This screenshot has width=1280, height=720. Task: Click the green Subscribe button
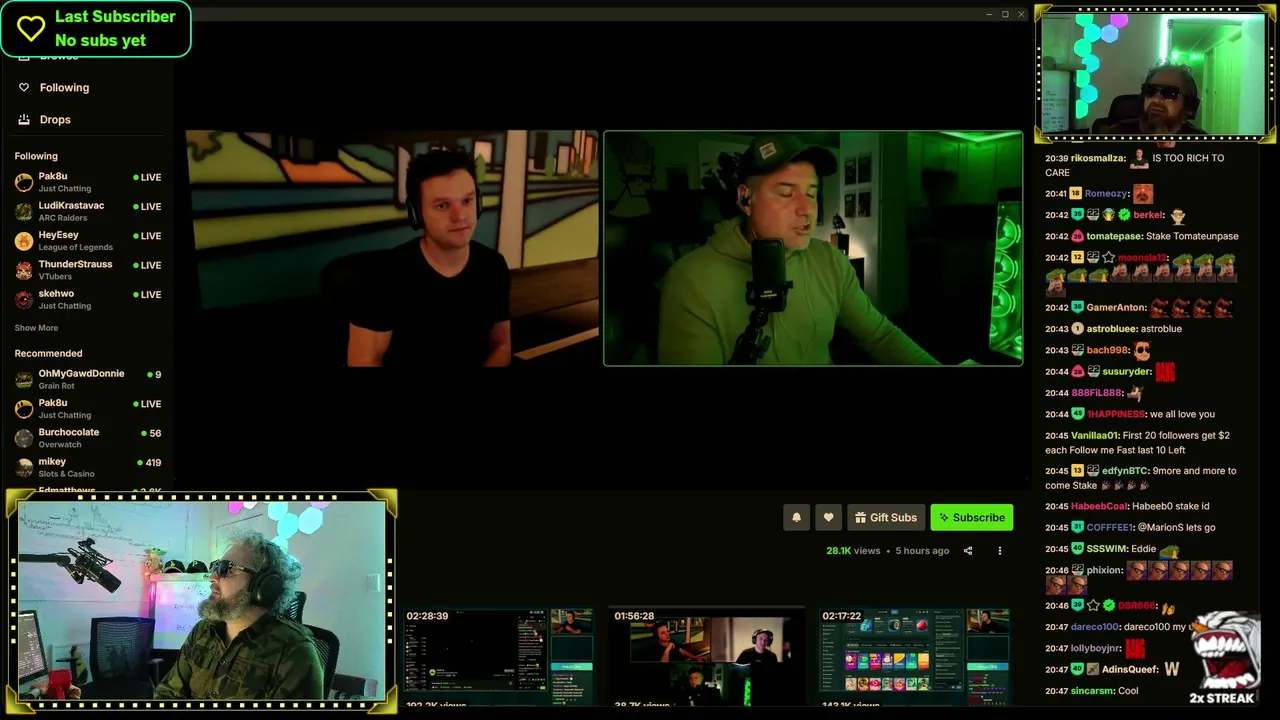[972, 517]
